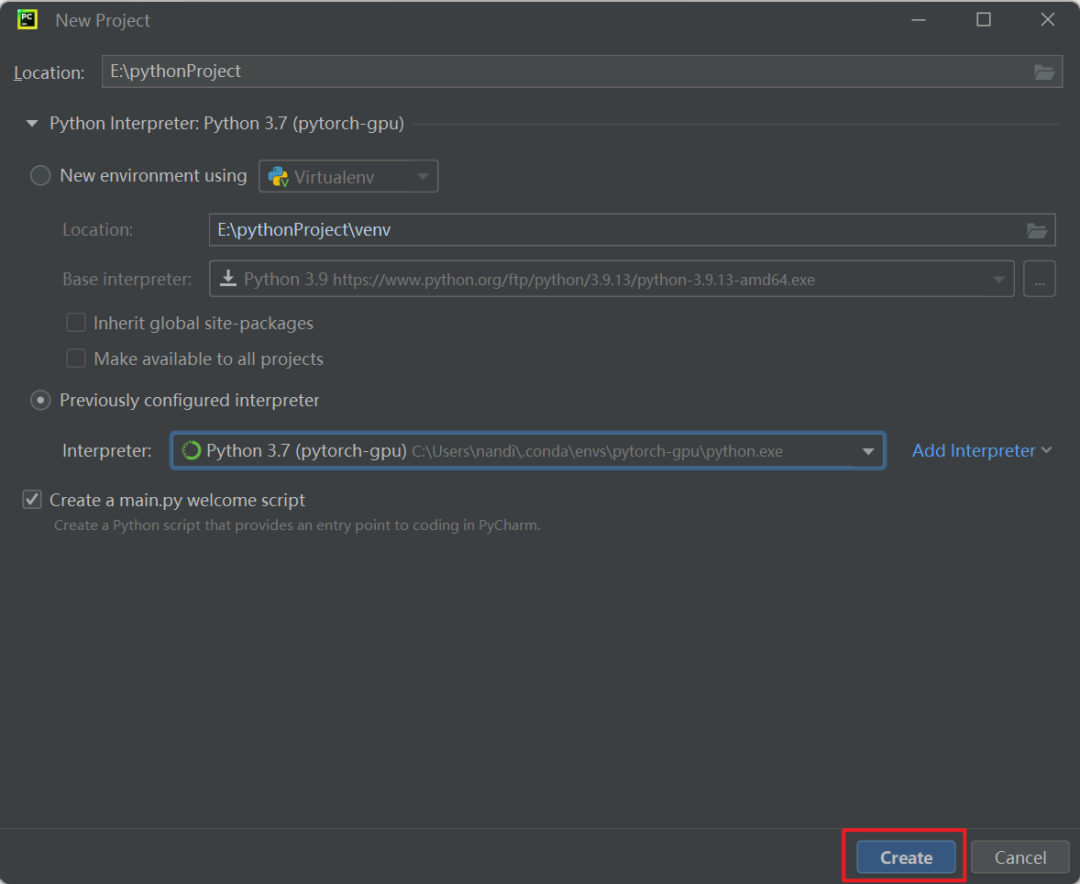
Task: Click the Add Interpreter link
Action: click(973, 451)
